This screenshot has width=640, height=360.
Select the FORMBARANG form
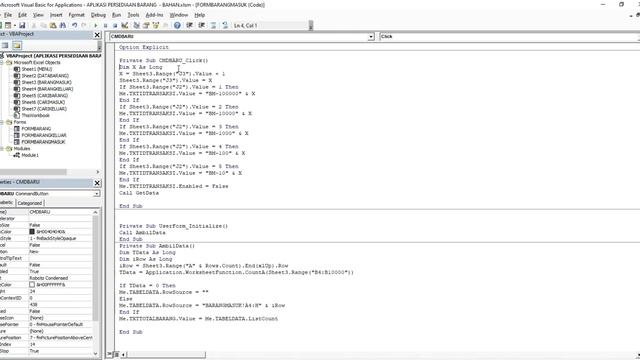[36, 129]
